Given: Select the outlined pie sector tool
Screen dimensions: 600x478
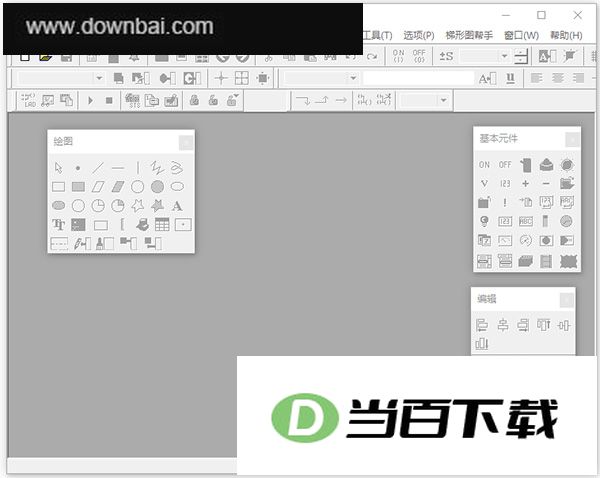Looking at the screenshot, I should click(98, 206).
